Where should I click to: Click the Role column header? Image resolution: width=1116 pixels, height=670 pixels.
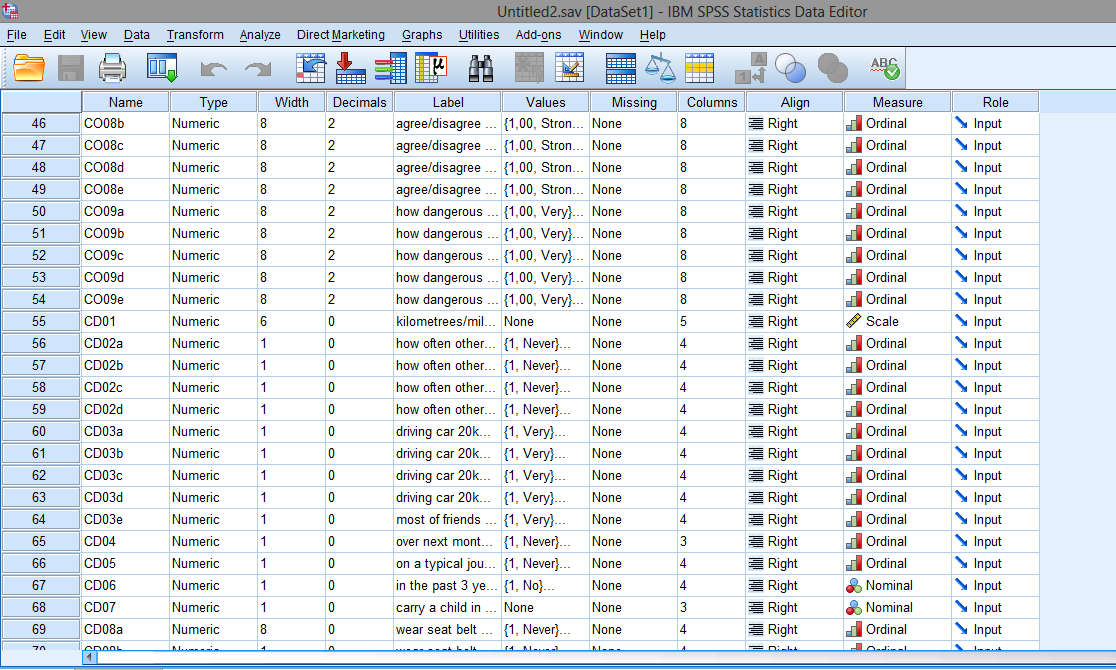(996, 102)
